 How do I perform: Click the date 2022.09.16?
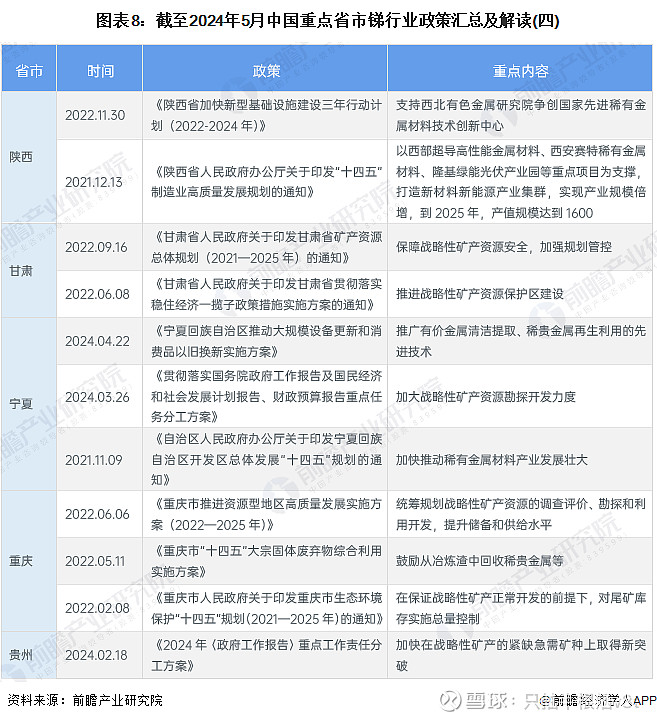click(x=96, y=247)
